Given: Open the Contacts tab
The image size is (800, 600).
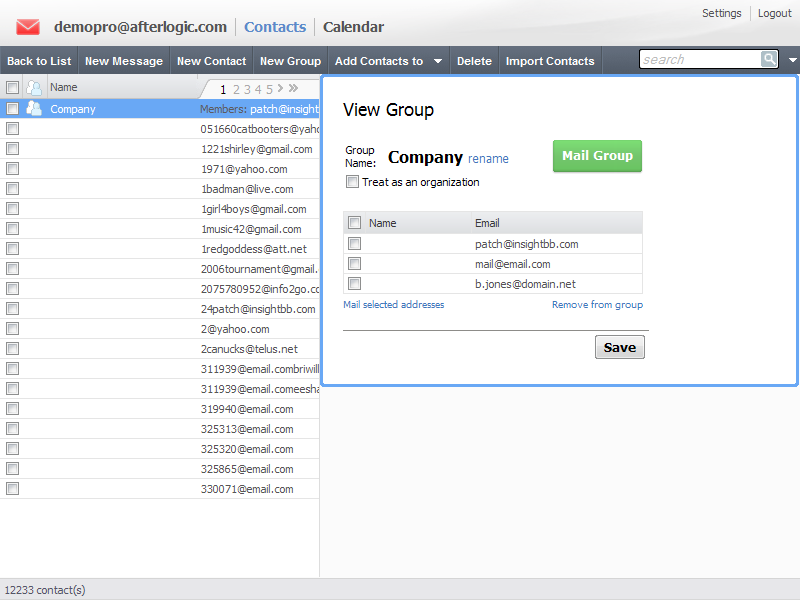Looking at the screenshot, I should pos(275,27).
